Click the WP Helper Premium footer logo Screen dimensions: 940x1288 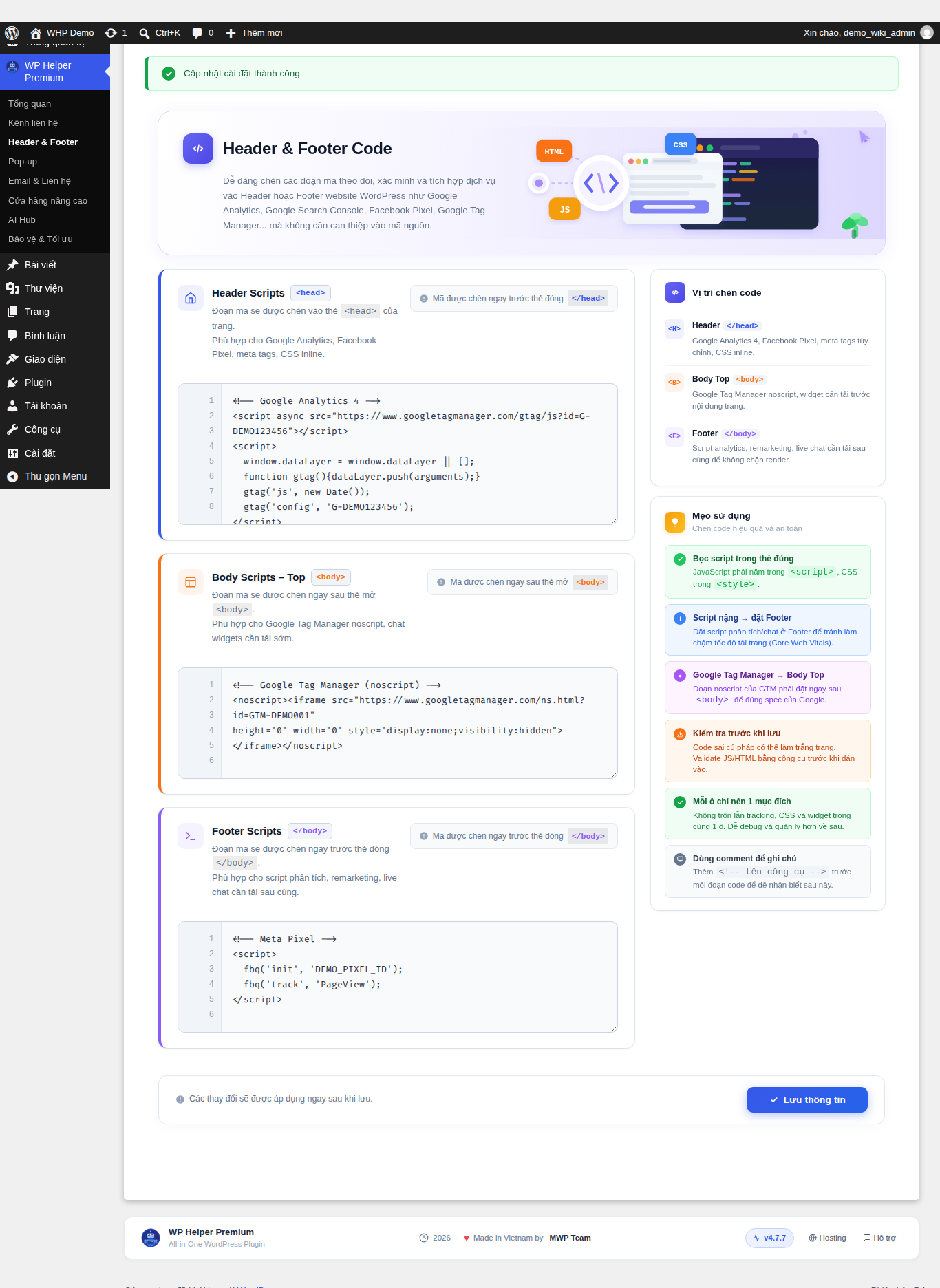point(151,1238)
